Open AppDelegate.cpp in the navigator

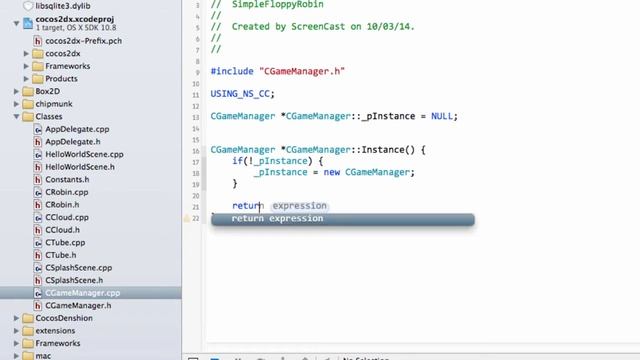tap(77, 129)
